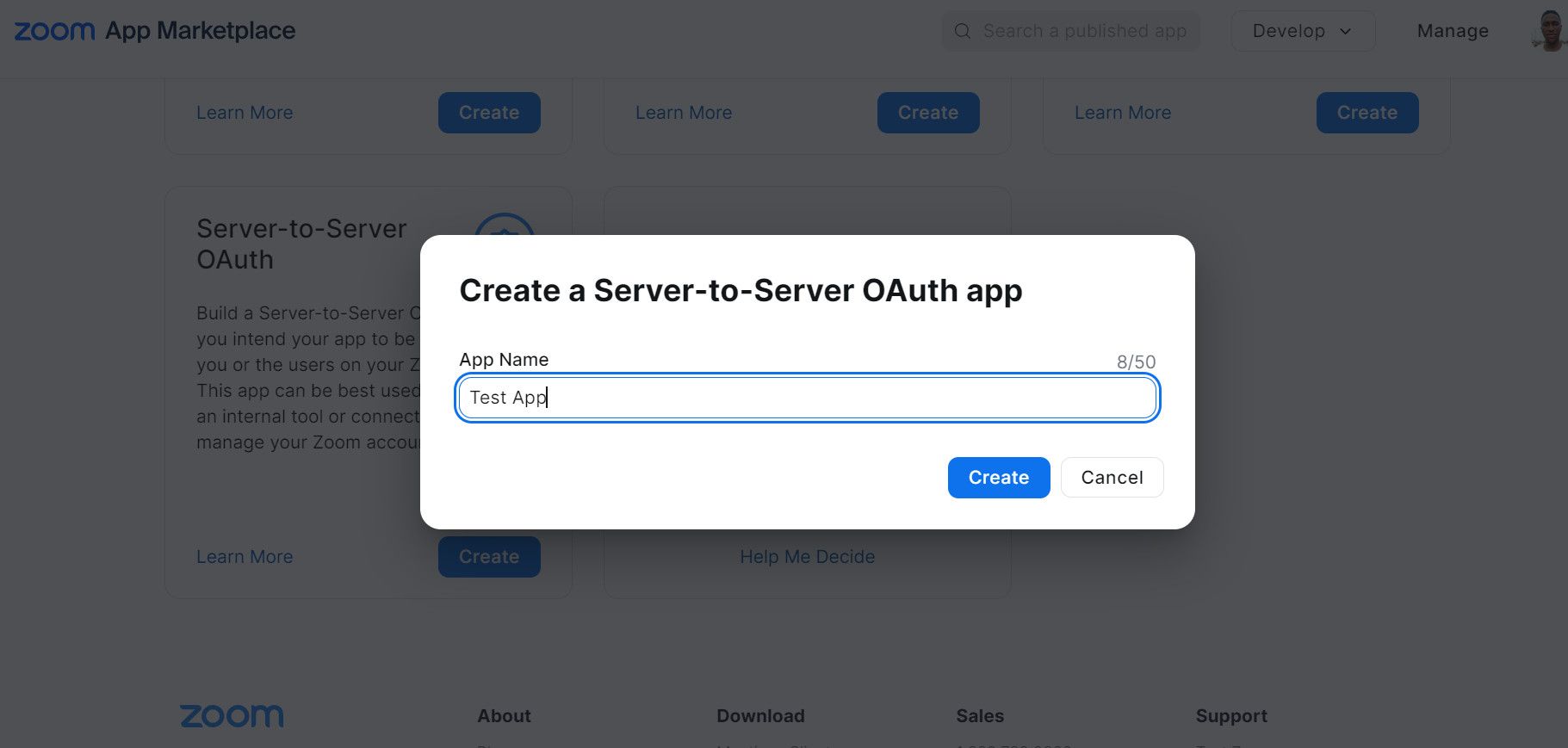The height and width of the screenshot is (748, 1568).
Task: Click the App Marketplace title text
Action: pos(200,31)
